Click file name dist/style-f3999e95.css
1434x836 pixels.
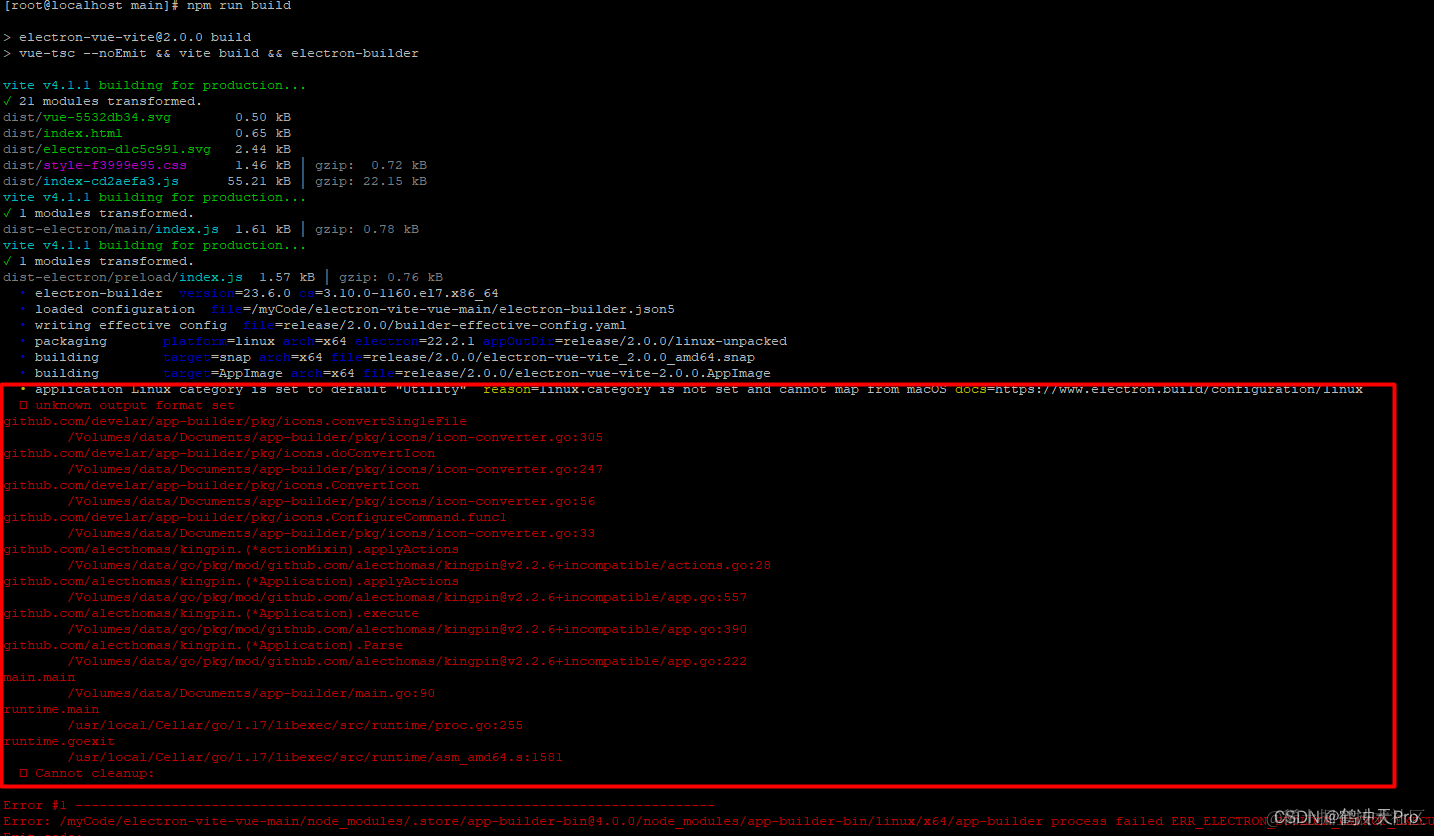(x=95, y=165)
